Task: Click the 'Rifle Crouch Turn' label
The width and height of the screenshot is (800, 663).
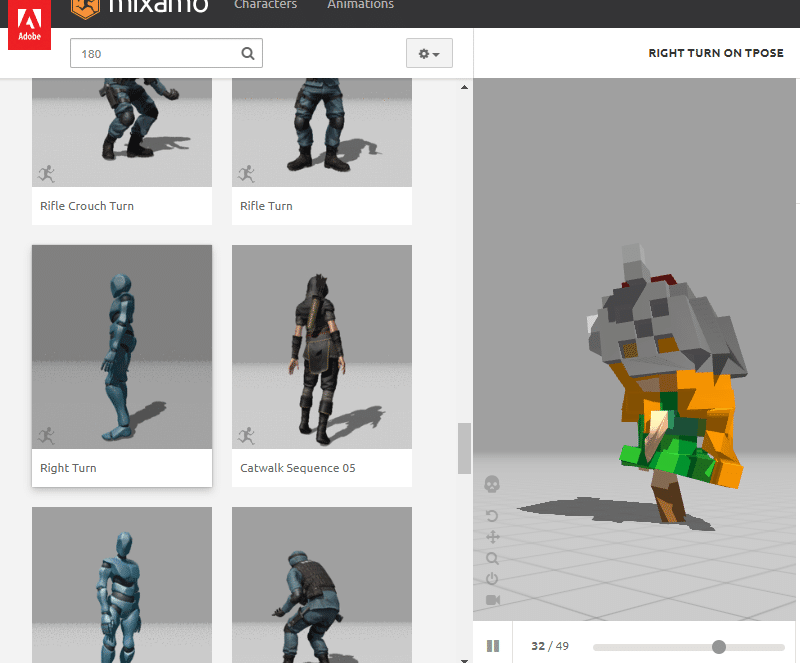Action: [87, 206]
